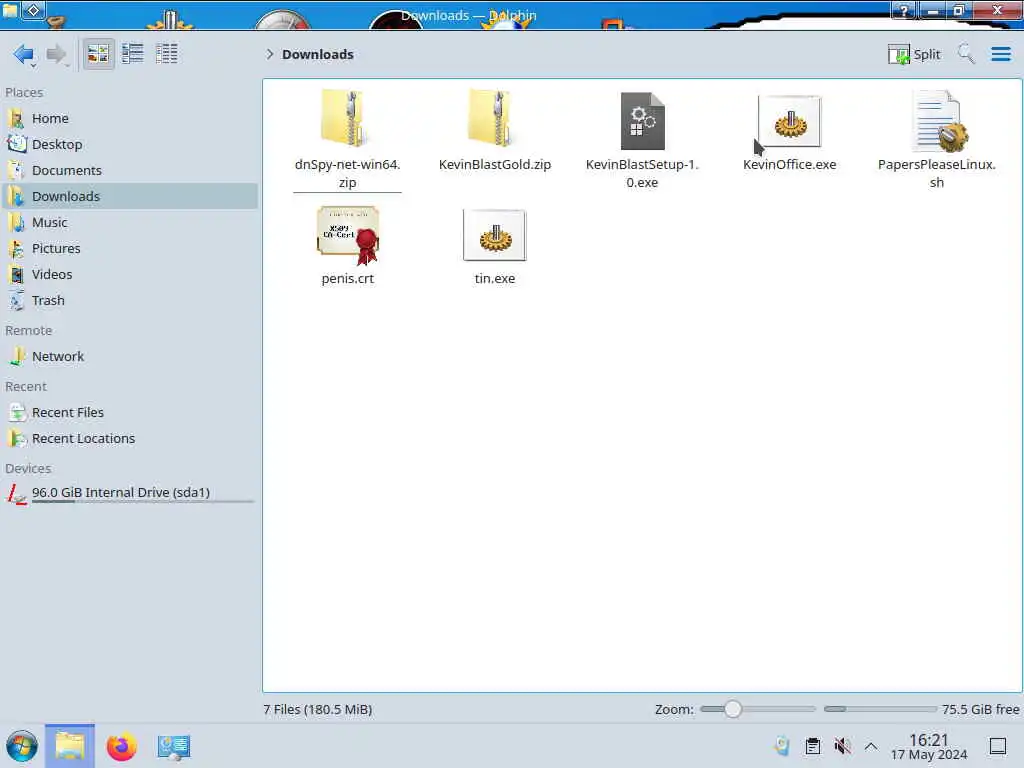Switch to Icons view mode
Viewport: 1024px width, 768px height.
click(98, 54)
